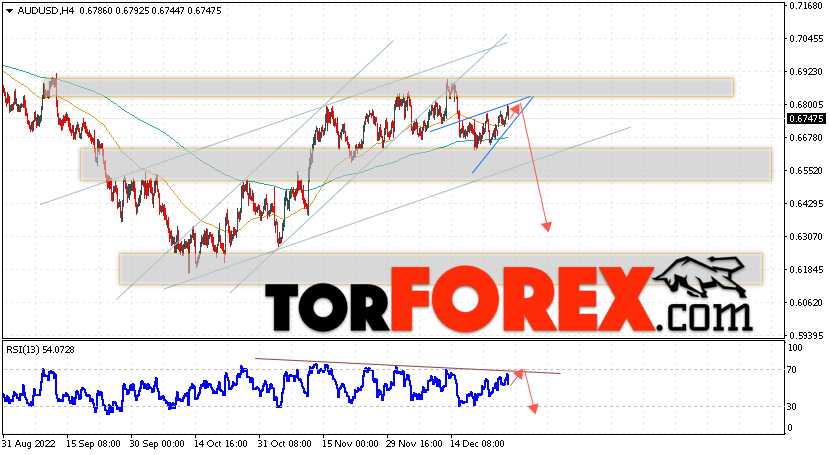Image resolution: width=830 pixels, height=455 pixels.
Task: Click the RSI(13) 54.0728 indicator label
Action: pyautogui.click(x=40, y=350)
